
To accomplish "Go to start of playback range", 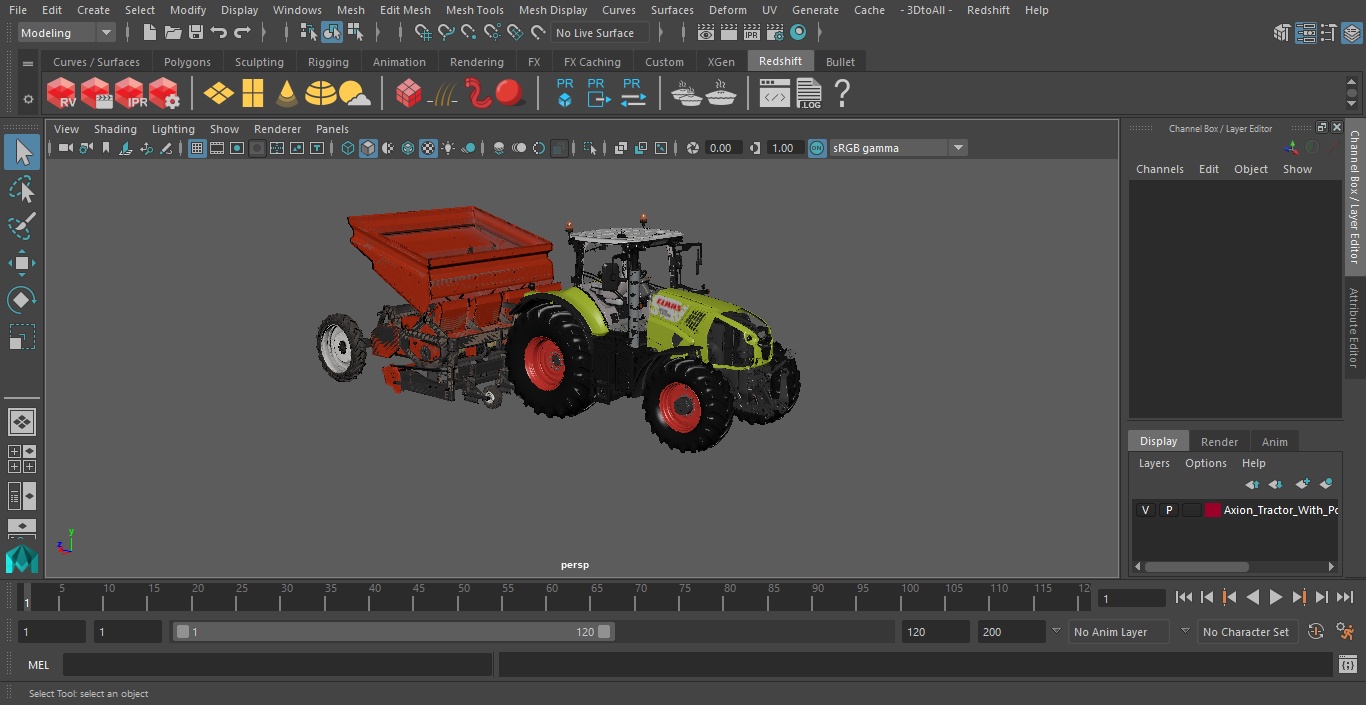I will point(1184,597).
